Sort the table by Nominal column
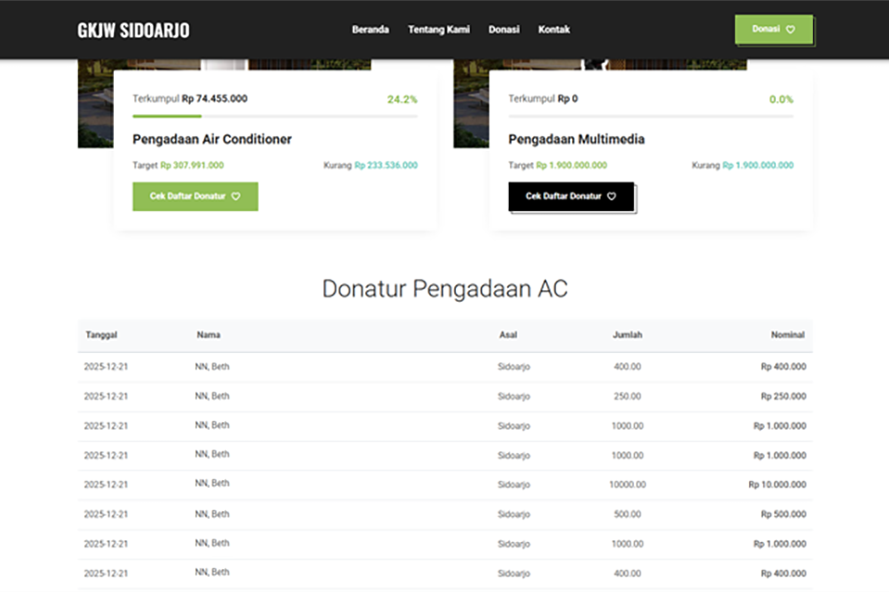Image resolution: width=889 pixels, height=592 pixels. (x=788, y=335)
